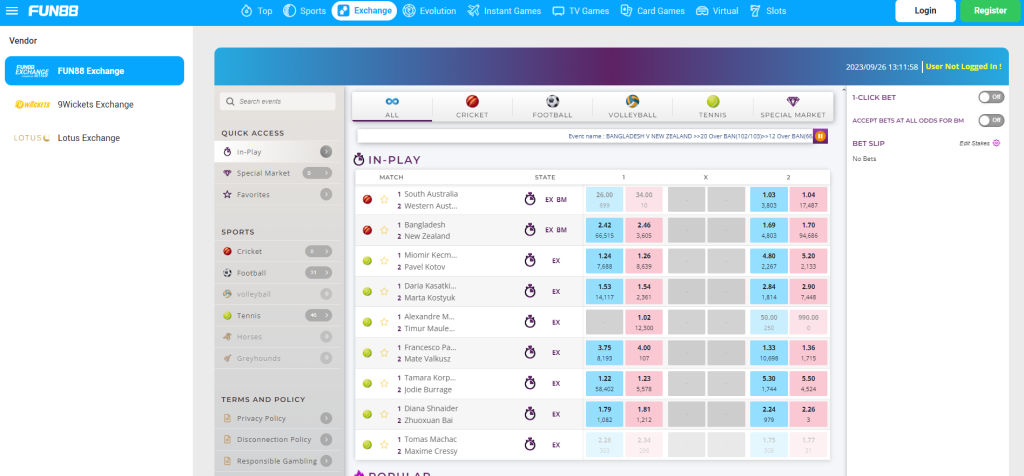Open the Sports navigation item
This screenshot has height=476, width=1024.
304,11
